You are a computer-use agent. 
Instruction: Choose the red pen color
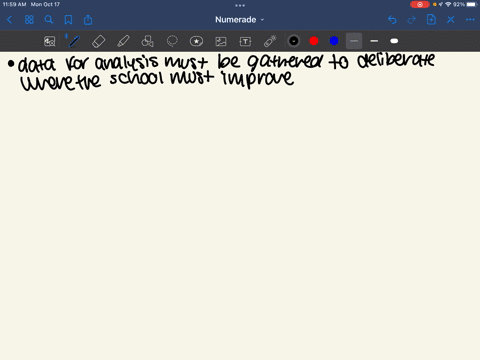click(x=314, y=41)
